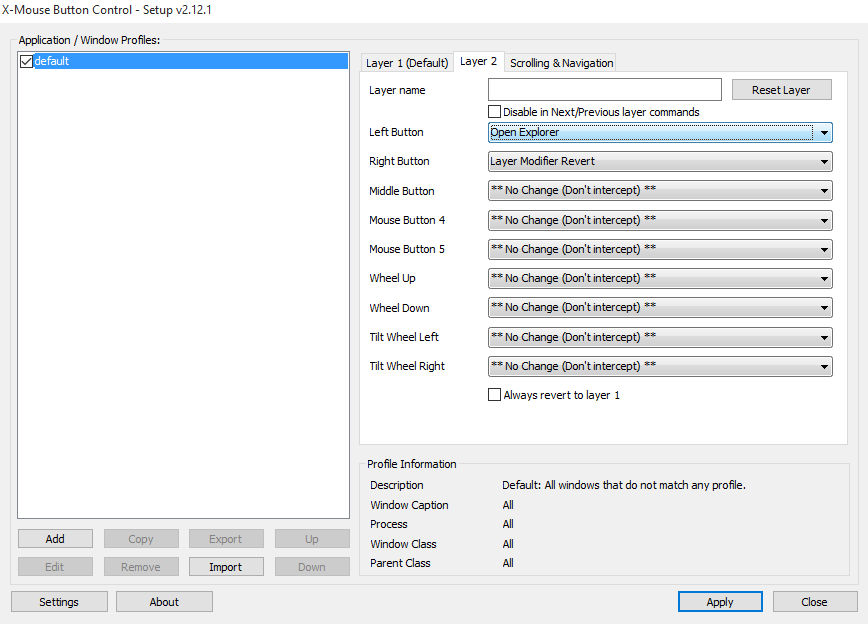This screenshot has height=624, width=868.
Task: Click the Import button
Action: [x=225, y=567]
